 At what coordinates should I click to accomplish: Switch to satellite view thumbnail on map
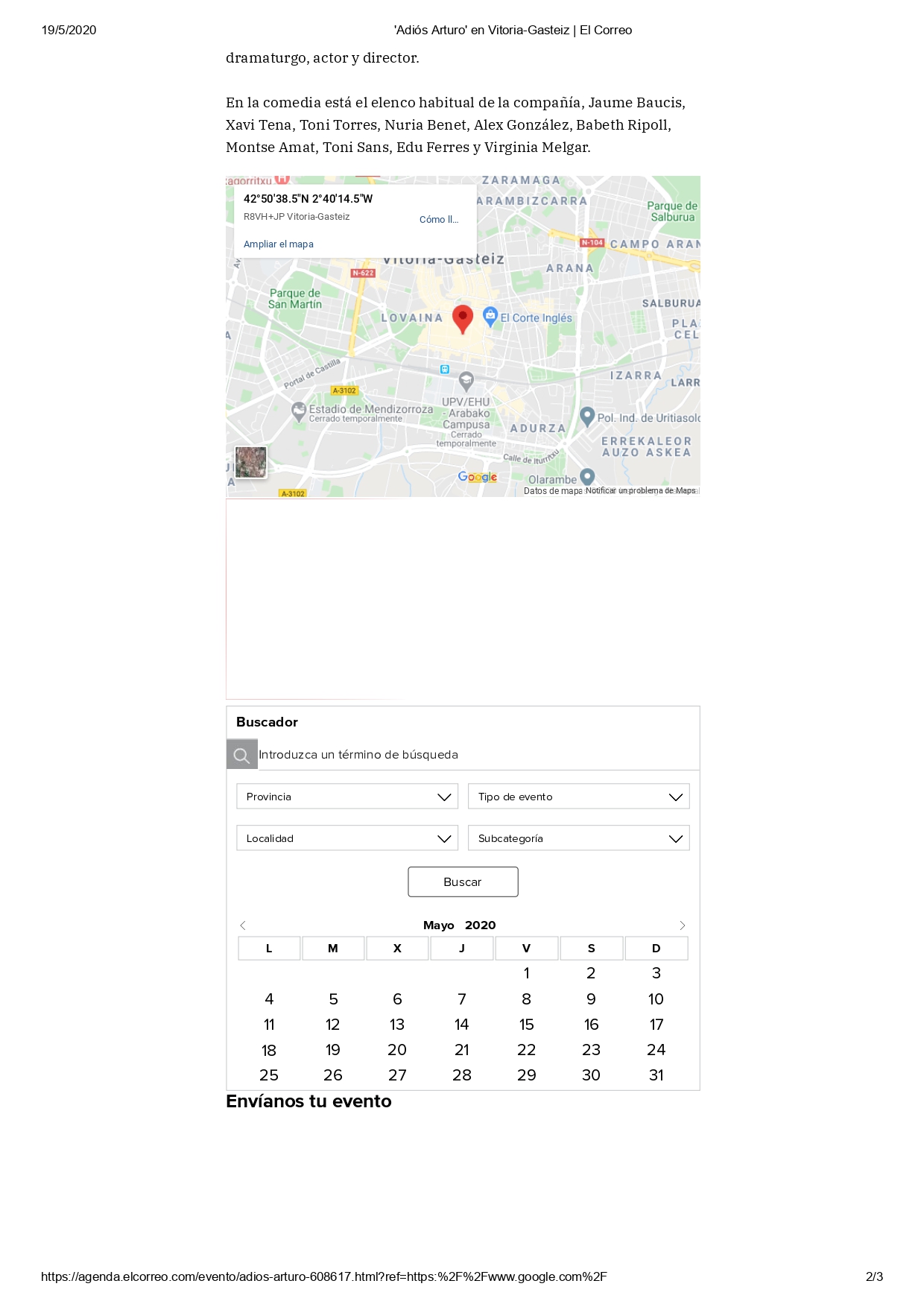click(251, 462)
